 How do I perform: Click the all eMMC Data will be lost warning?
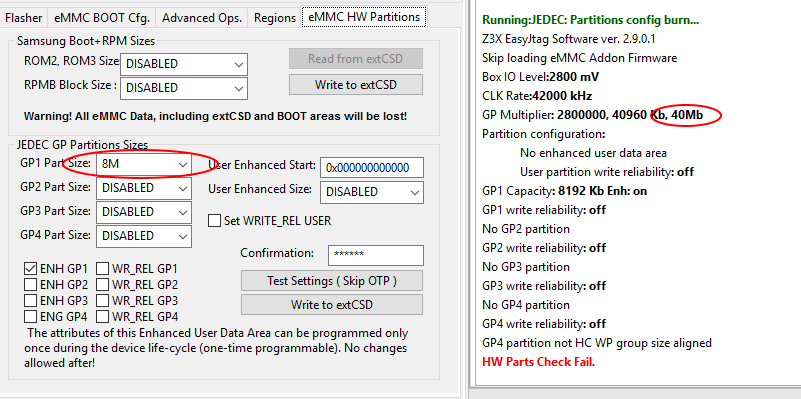(216, 116)
